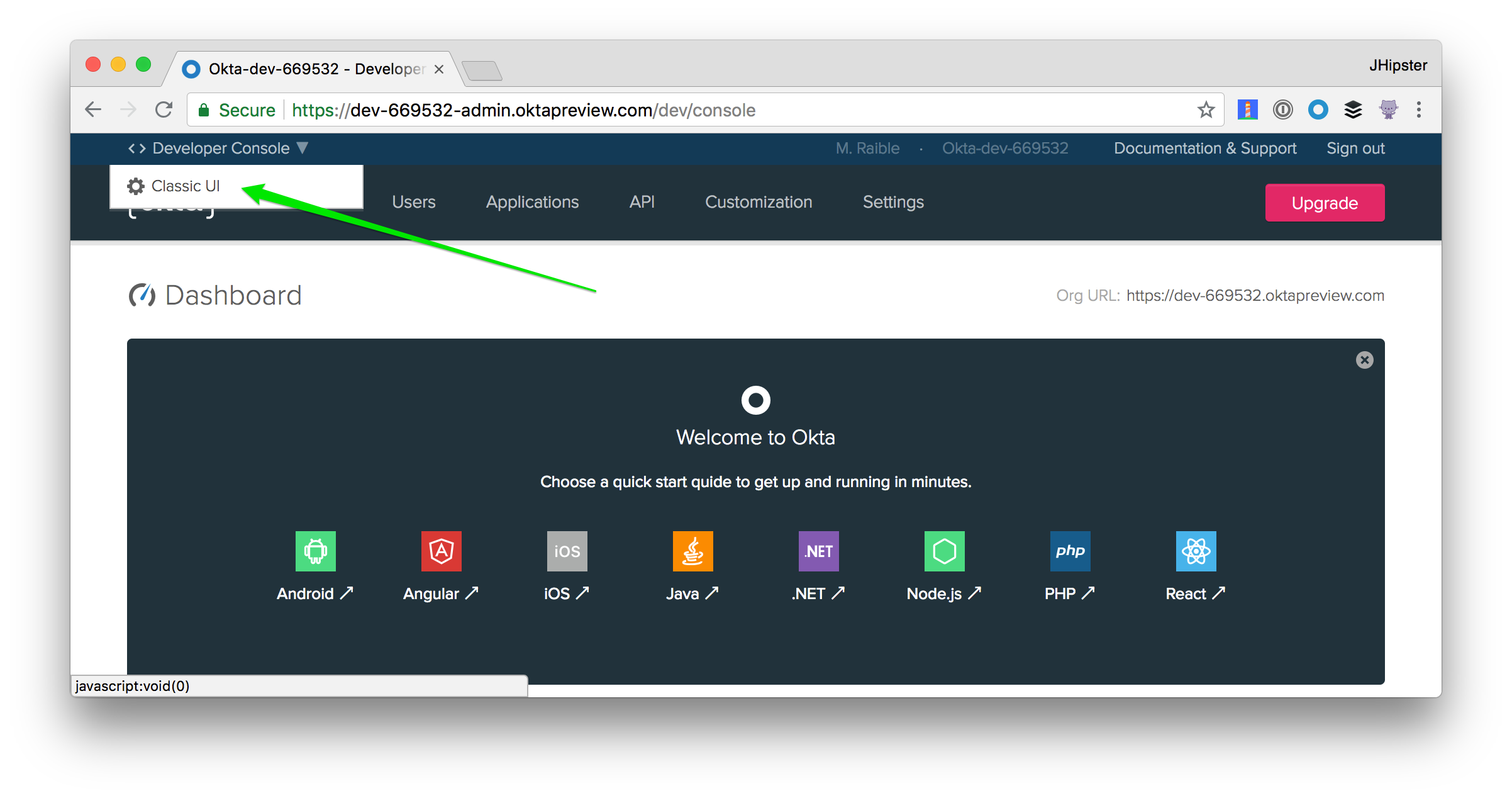The height and width of the screenshot is (798, 1512).
Task: Bookmark page with the star icon
Action: (x=1206, y=110)
